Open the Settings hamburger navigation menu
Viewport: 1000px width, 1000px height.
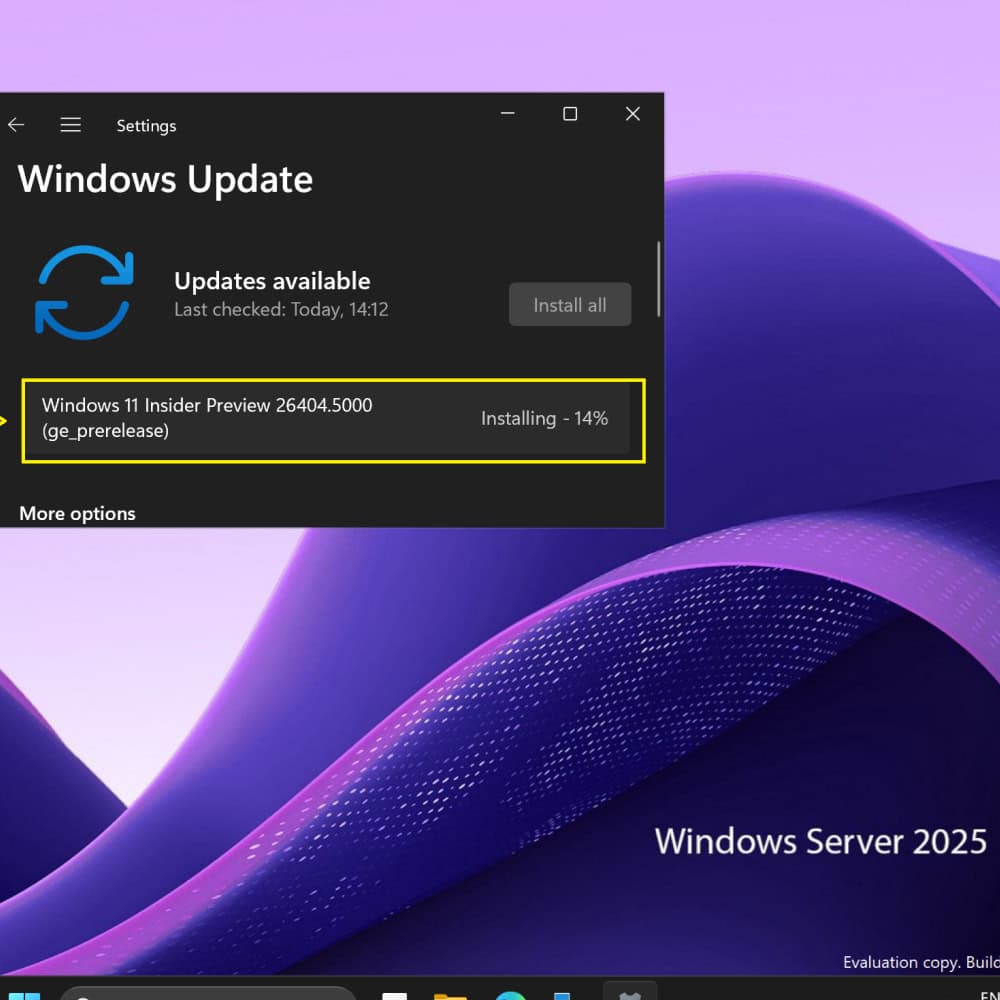(70, 124)
